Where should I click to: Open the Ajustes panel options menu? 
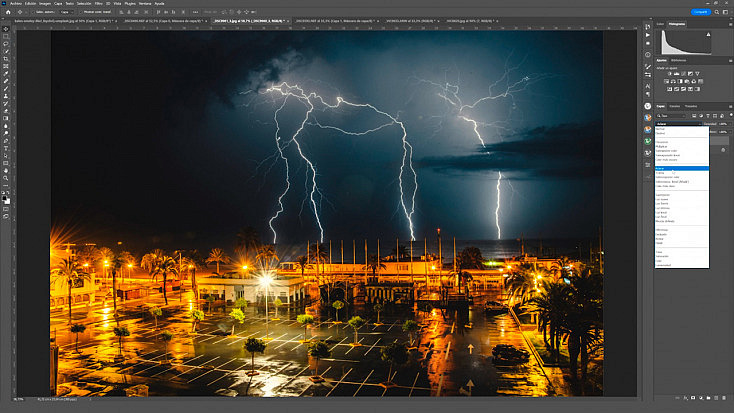[x=730, y=60]
